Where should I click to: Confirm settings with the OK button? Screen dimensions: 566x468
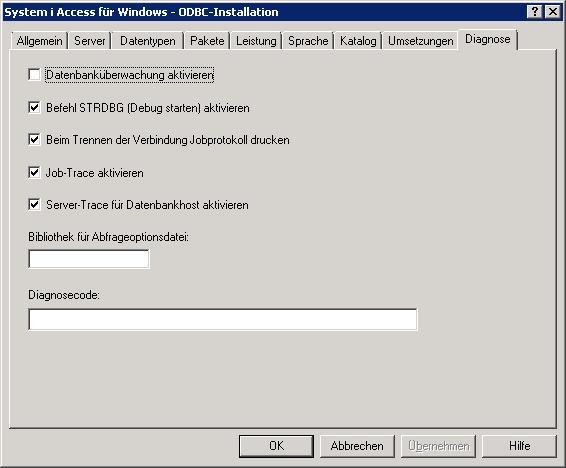point(277,446)
